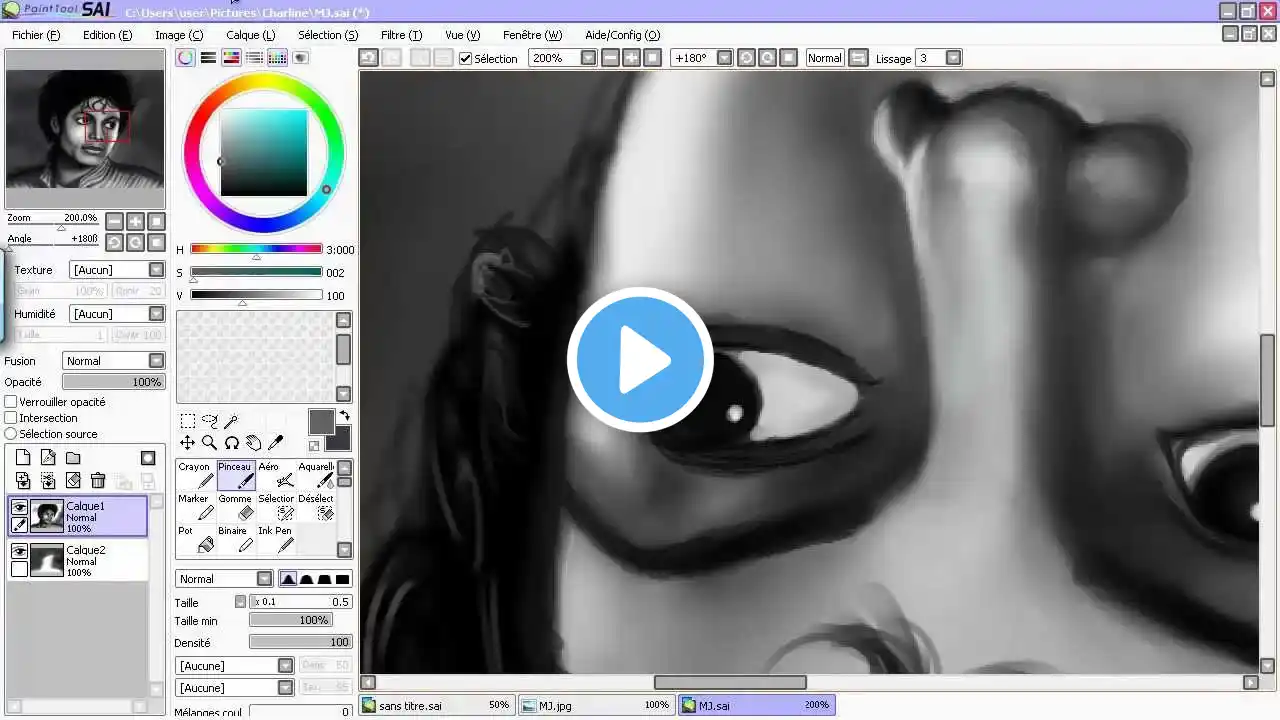Swap foreground and background colors
The height and width of the screenshot is (720, 1280).
344,415
